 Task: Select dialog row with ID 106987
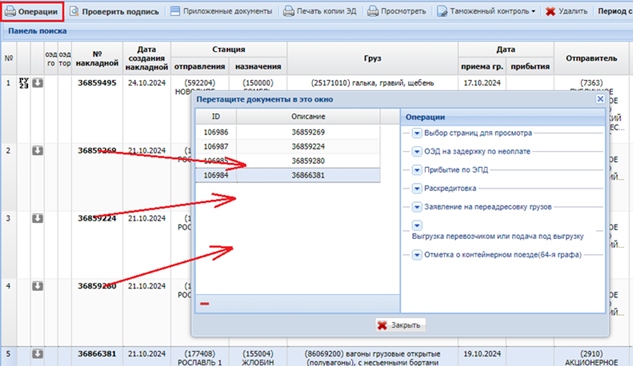tap(288, 146)
